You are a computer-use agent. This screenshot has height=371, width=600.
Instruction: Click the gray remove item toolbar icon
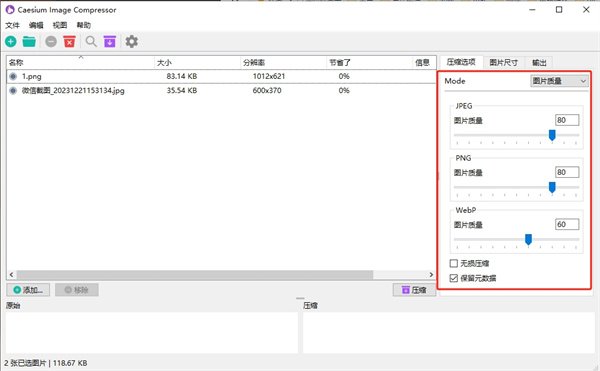click(51, 41)
